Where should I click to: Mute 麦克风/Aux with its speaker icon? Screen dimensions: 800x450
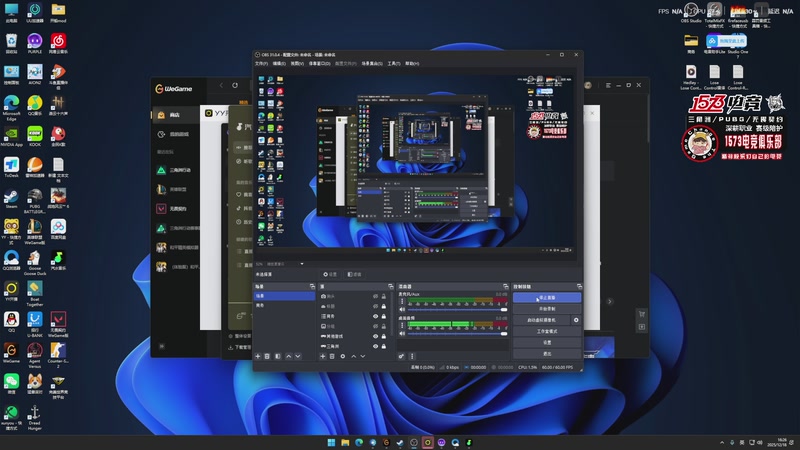tap(402, 309)
